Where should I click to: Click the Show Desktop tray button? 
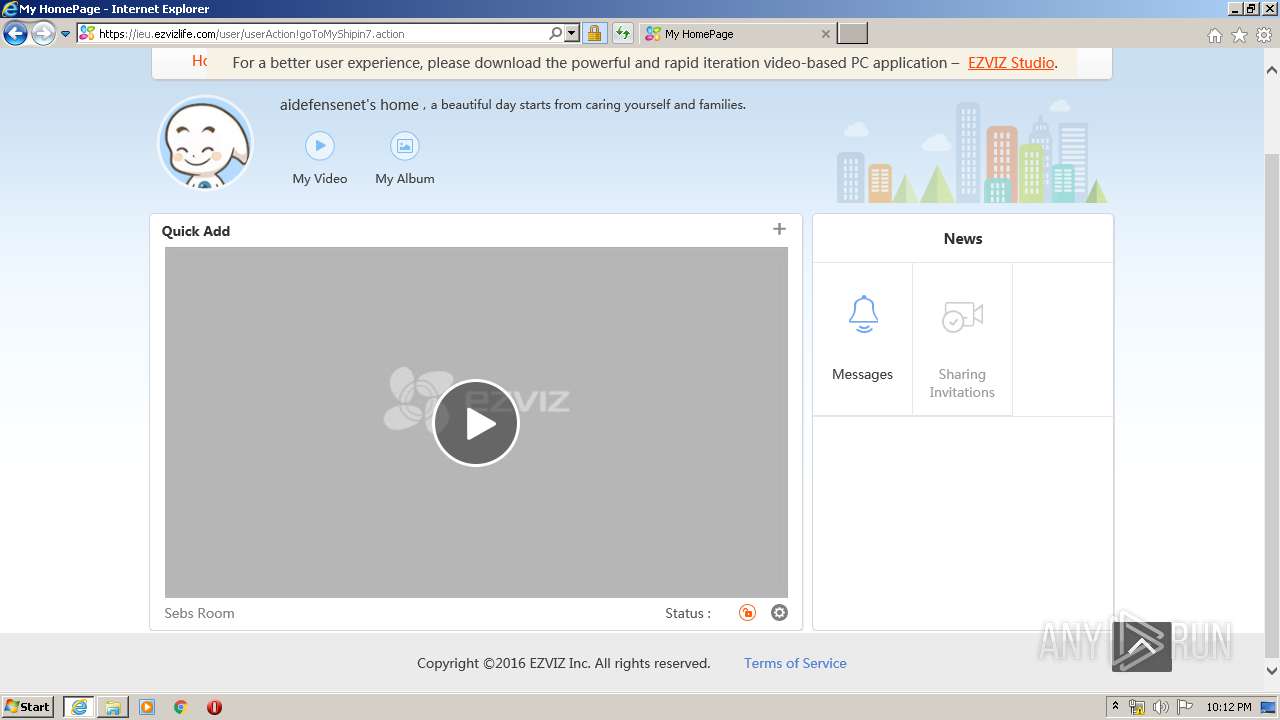(x=1269, y=707)
